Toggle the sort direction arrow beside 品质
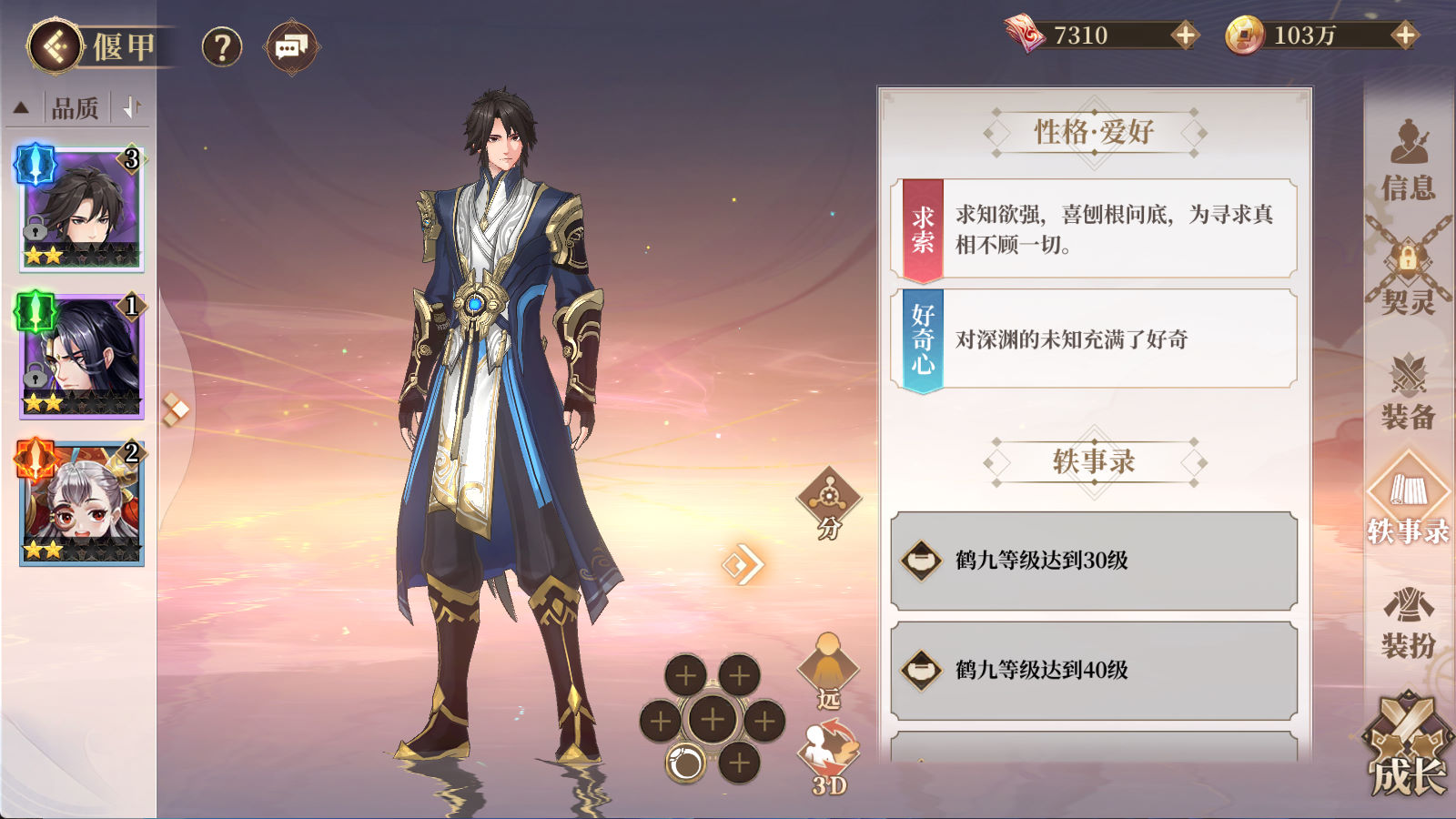This screenshot has width=1456, height=819. click(132, 107)
